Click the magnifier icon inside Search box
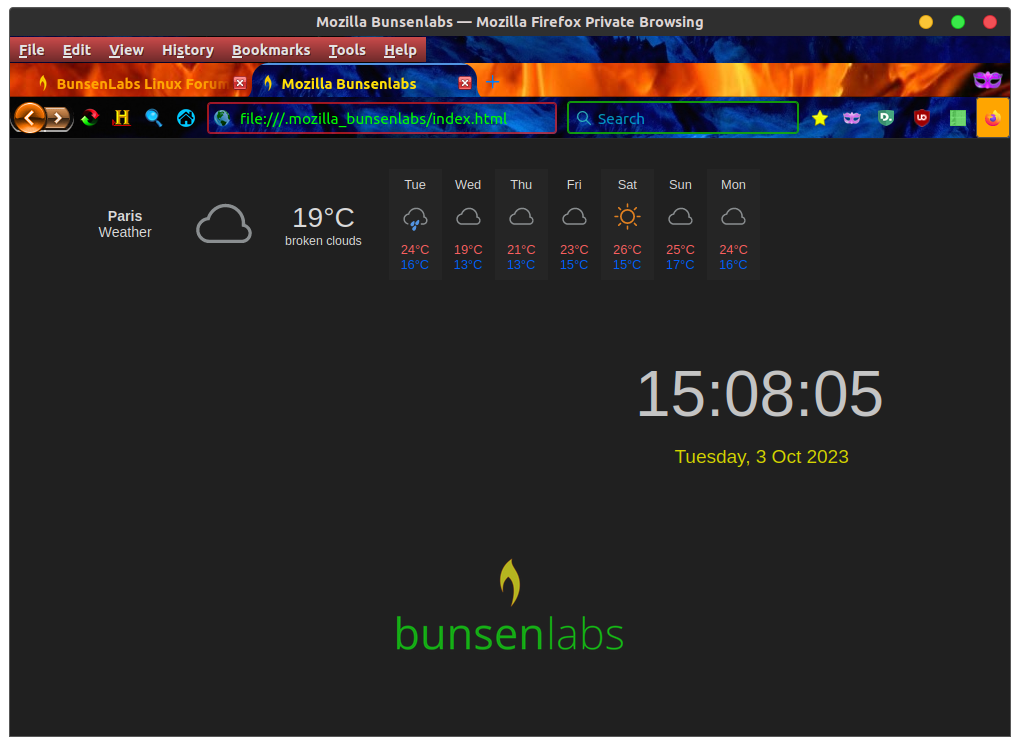1020x746 pixels. click(584, 118)
